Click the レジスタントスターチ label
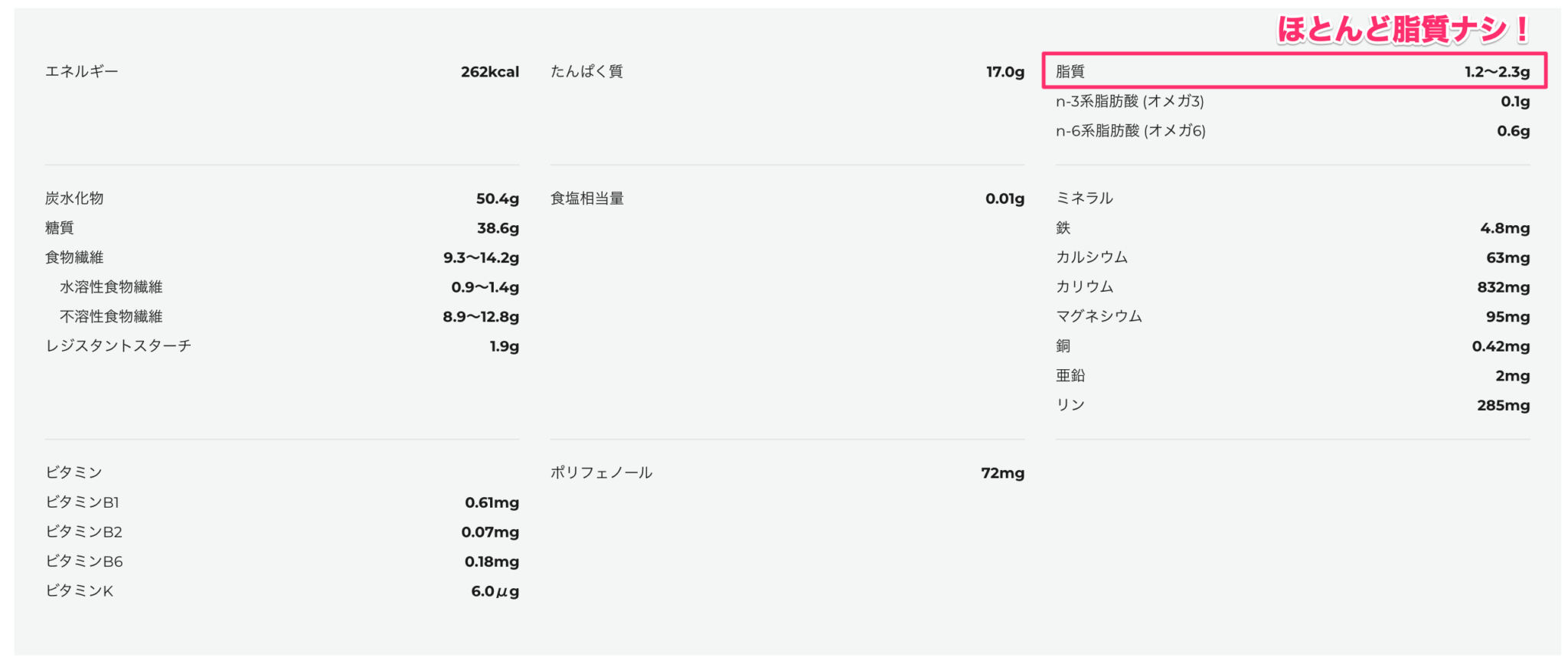Image resolution: width=1568 pixels, height=667 pixels. pos(118,346)
